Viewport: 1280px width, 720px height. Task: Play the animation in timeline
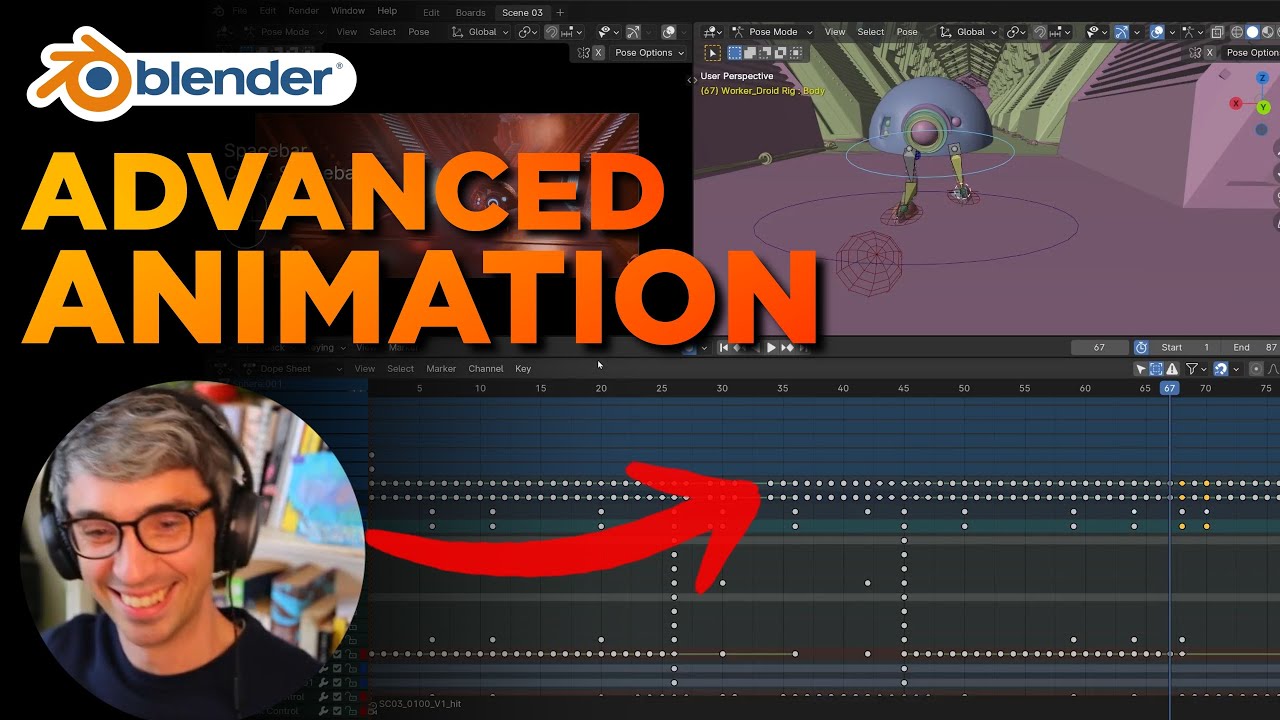[771, 347]
